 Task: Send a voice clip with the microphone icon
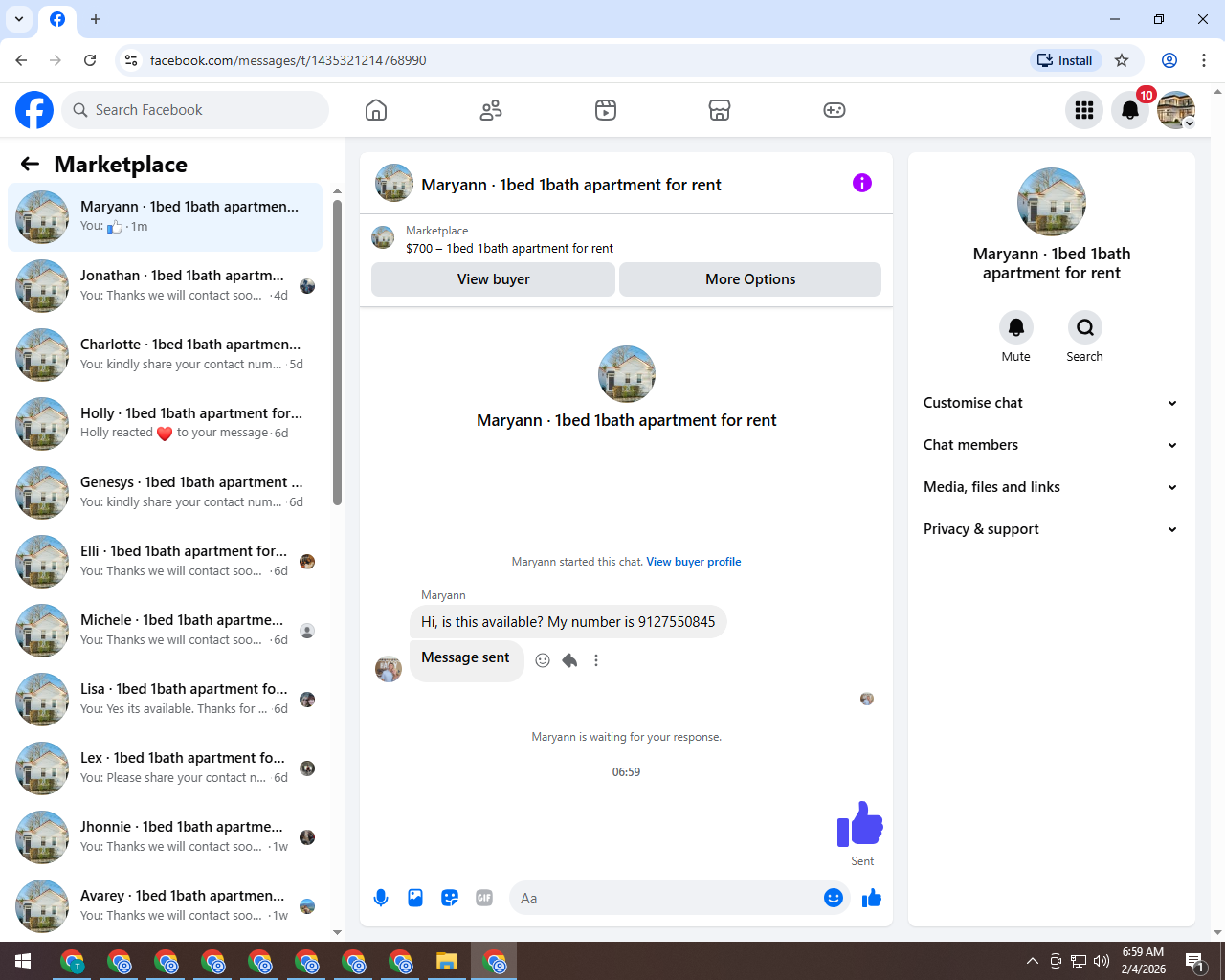[381, 898]
